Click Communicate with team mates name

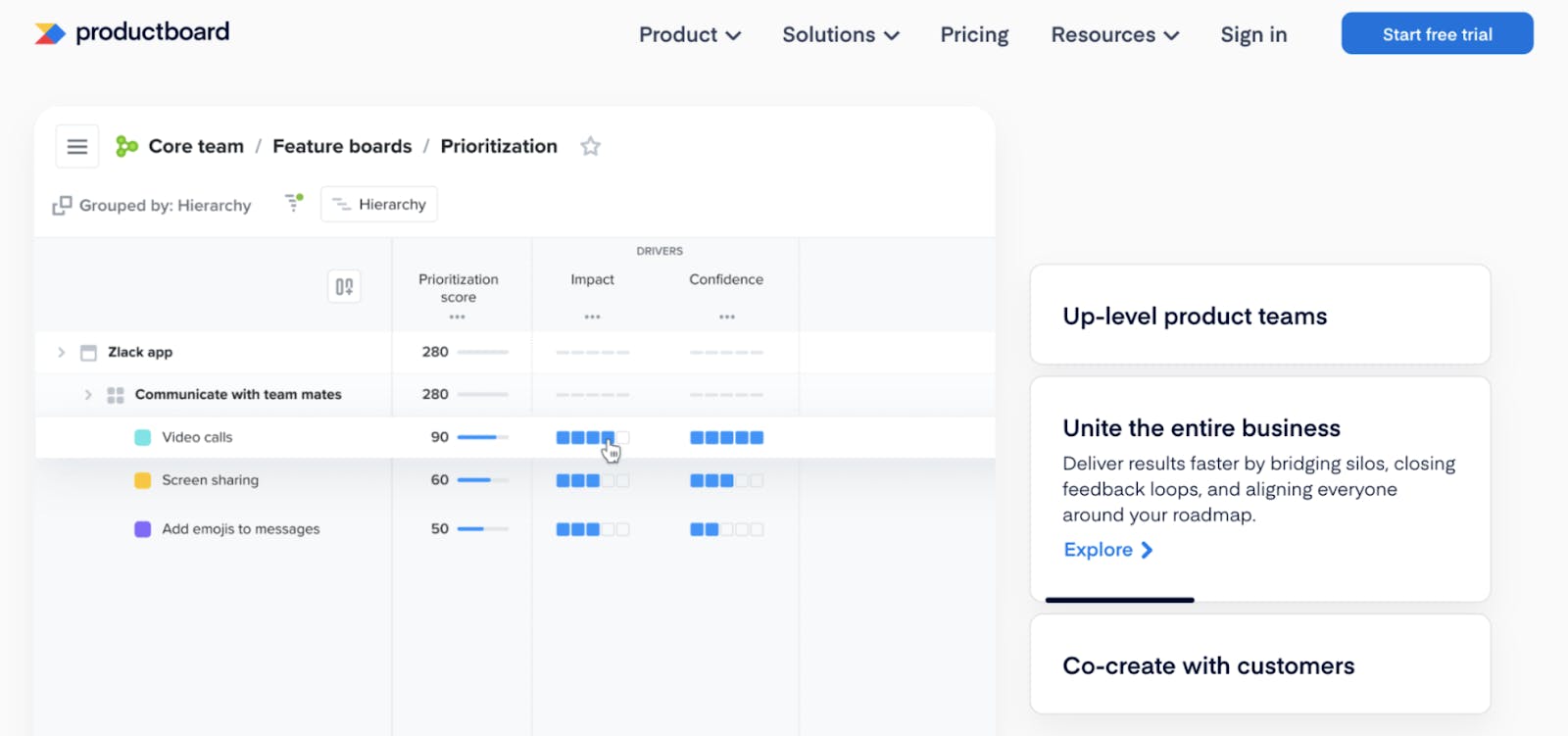pyautogui.click(x=238, y=395)
